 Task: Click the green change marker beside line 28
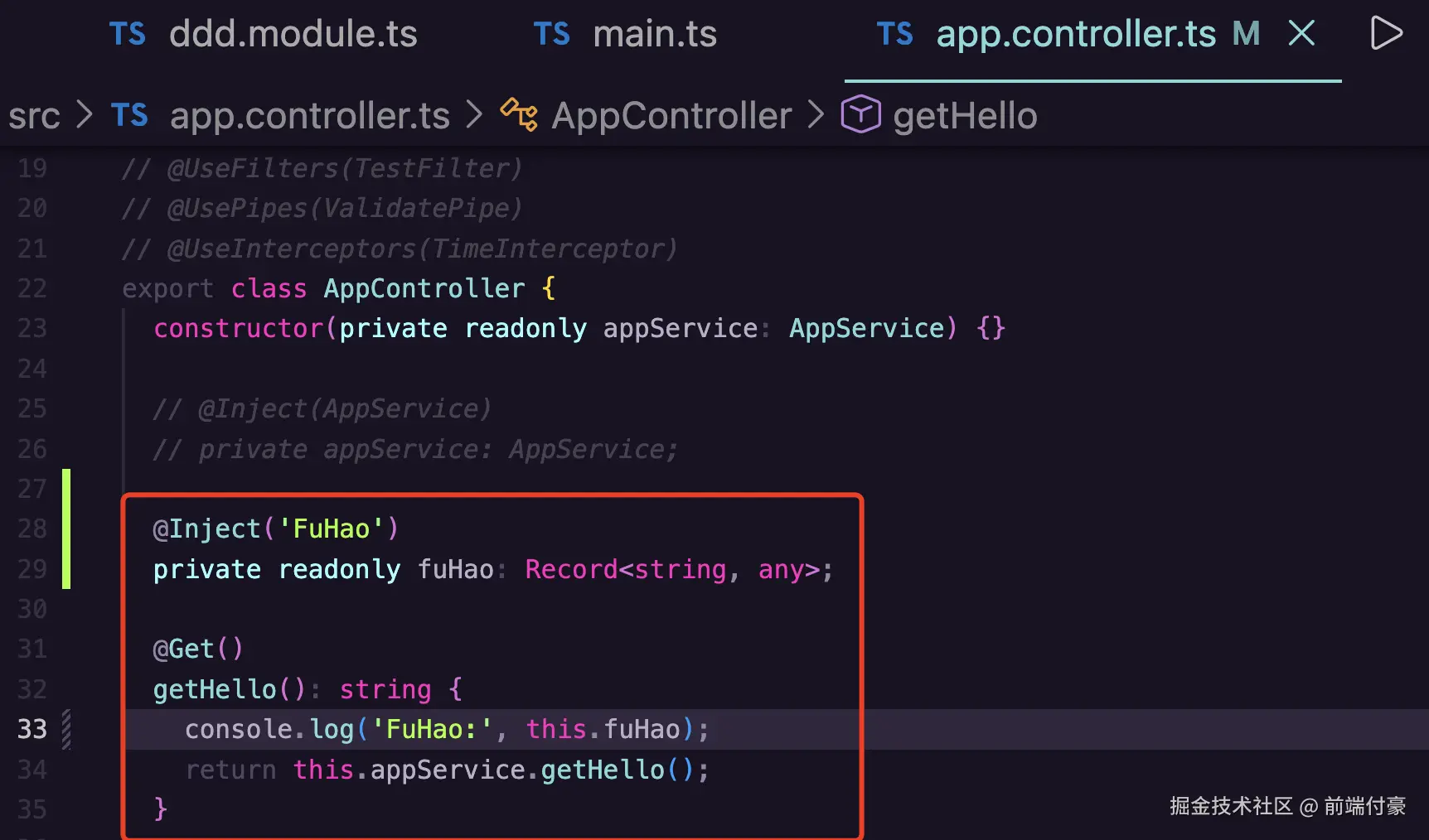tap(66, 529)
